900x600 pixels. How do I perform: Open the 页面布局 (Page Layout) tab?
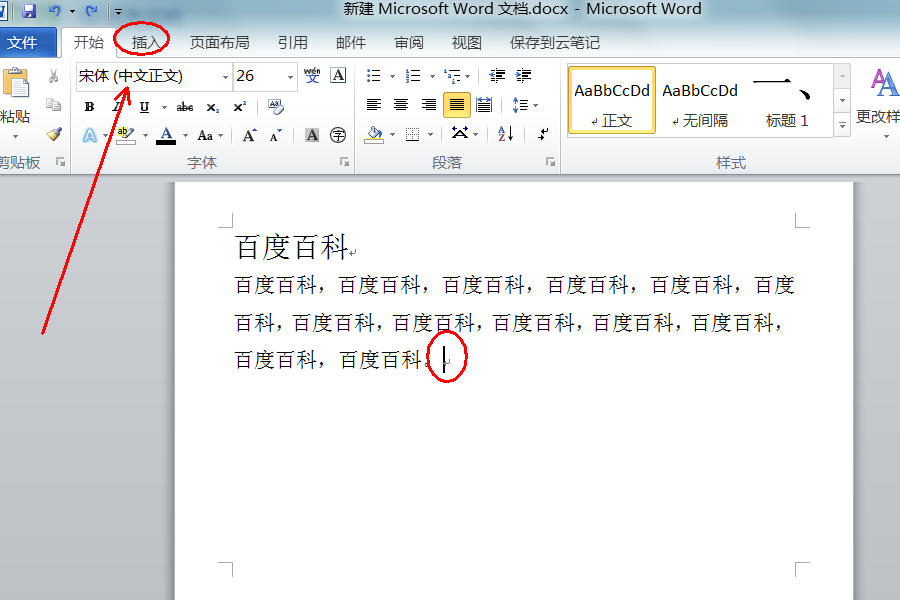point(219,42)
